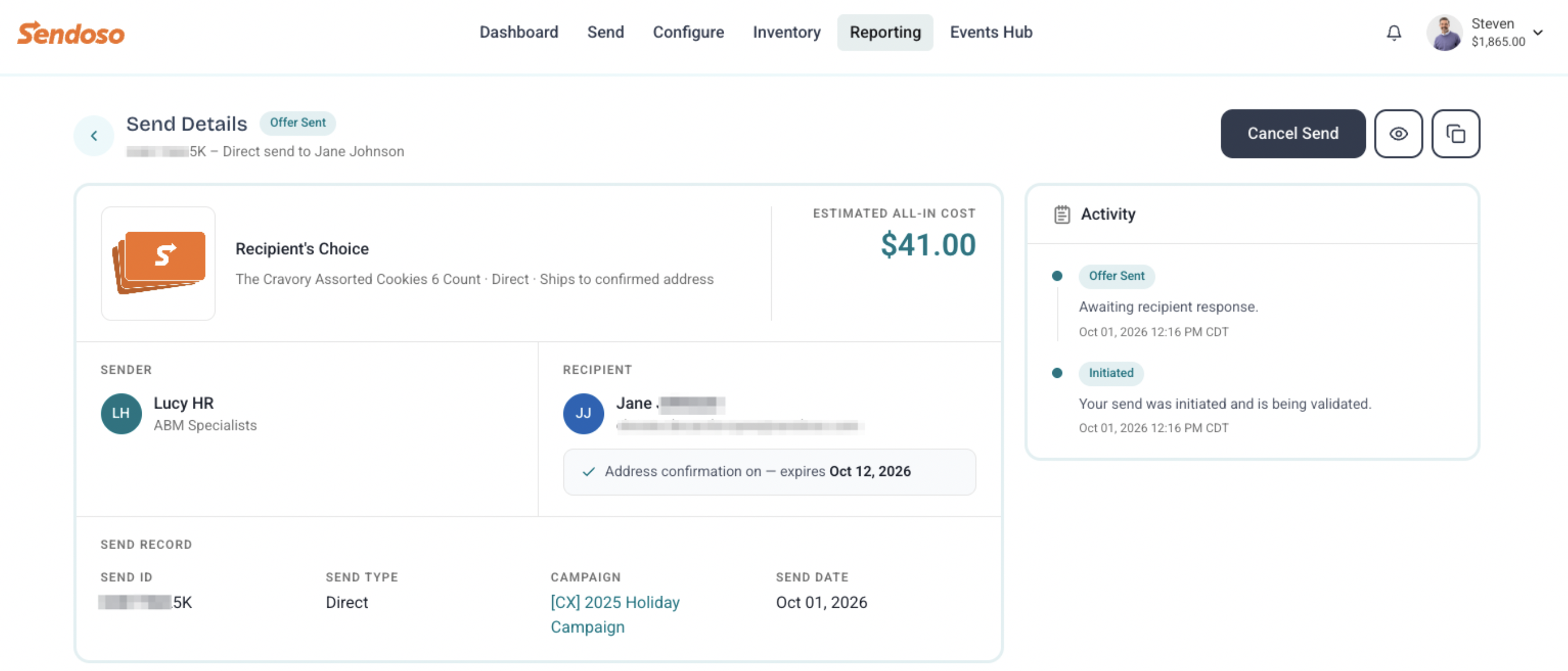1568x671 pixels.
Task: Preview the send with the eye icon
Action: coord(1398,134)
